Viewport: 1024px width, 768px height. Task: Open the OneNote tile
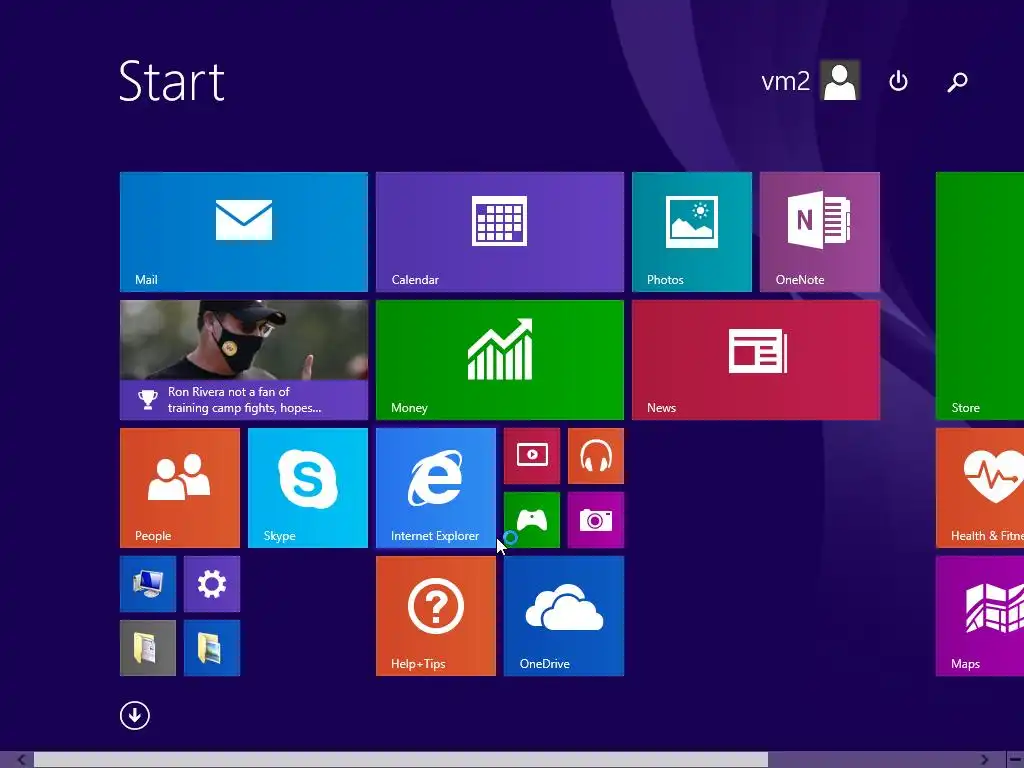tap(820, 232)
